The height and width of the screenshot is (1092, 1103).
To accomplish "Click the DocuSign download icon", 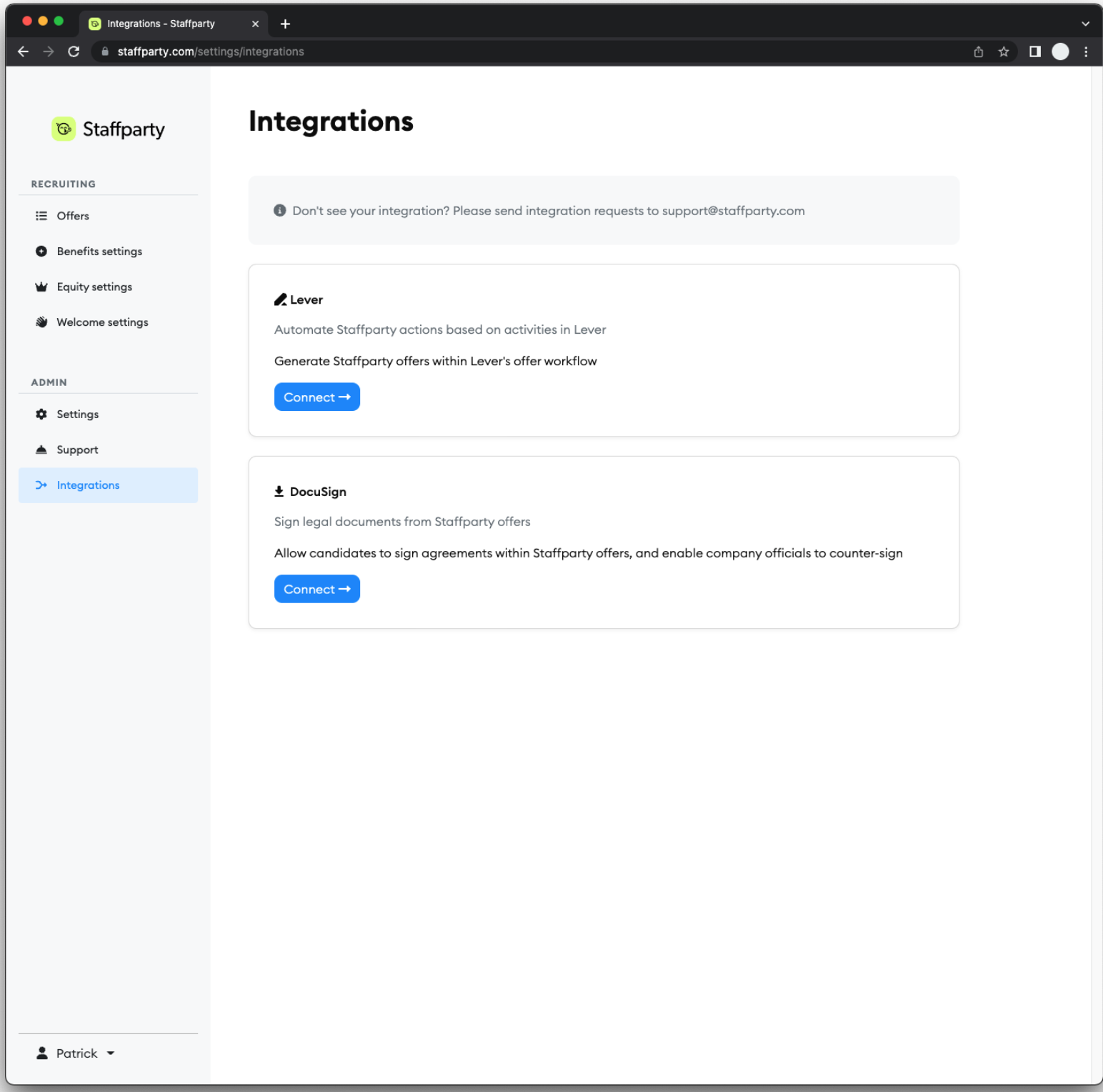I will (x=279, y=491).
